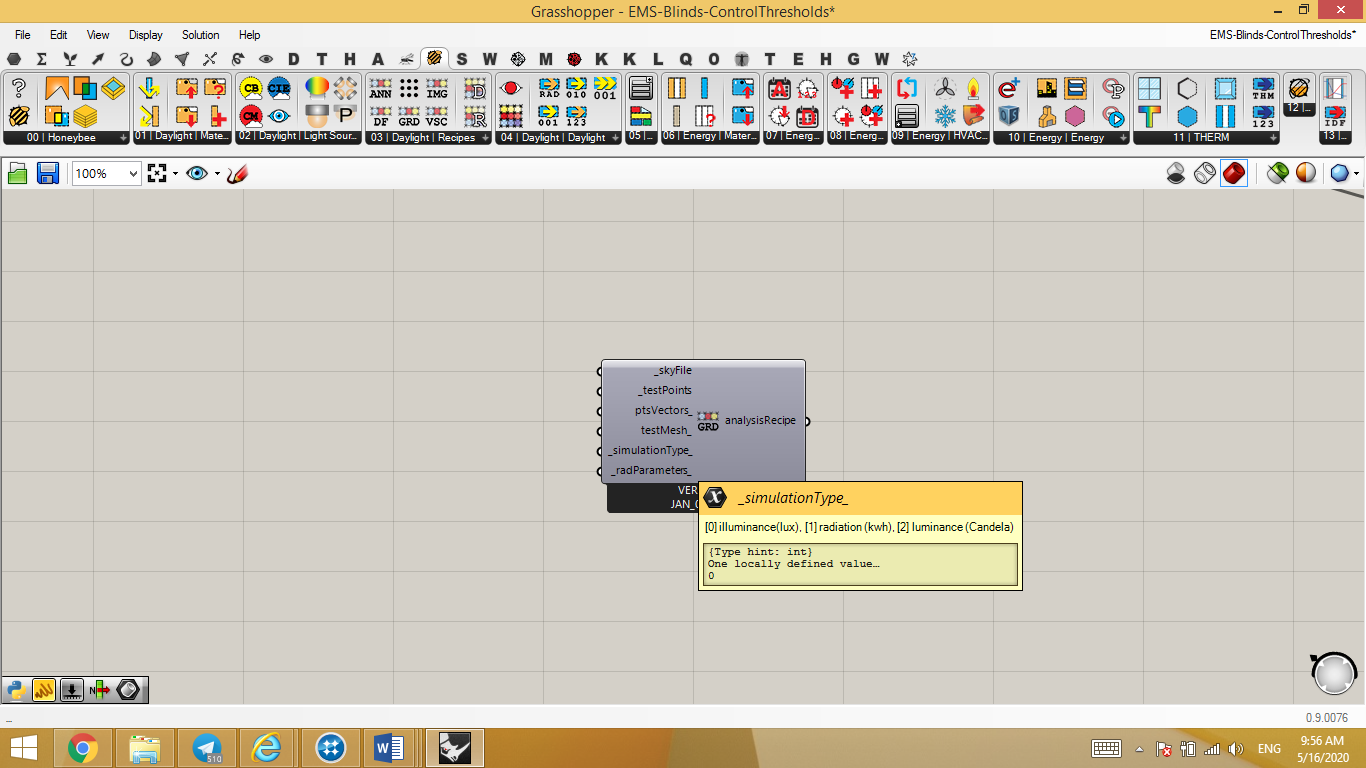The width and height of the screenshot is (1366, 768).
Task: Choose the VSC recipe icon
Action: pyautogui.click(x=437, y=116)
